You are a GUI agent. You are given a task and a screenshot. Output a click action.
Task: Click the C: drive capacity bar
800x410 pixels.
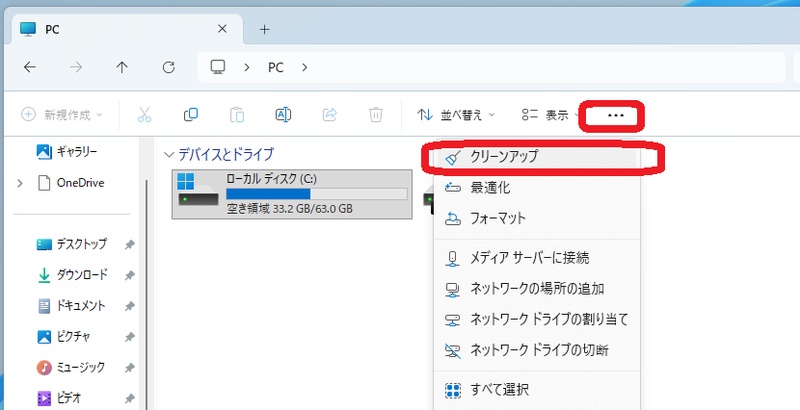click(316, 194)
